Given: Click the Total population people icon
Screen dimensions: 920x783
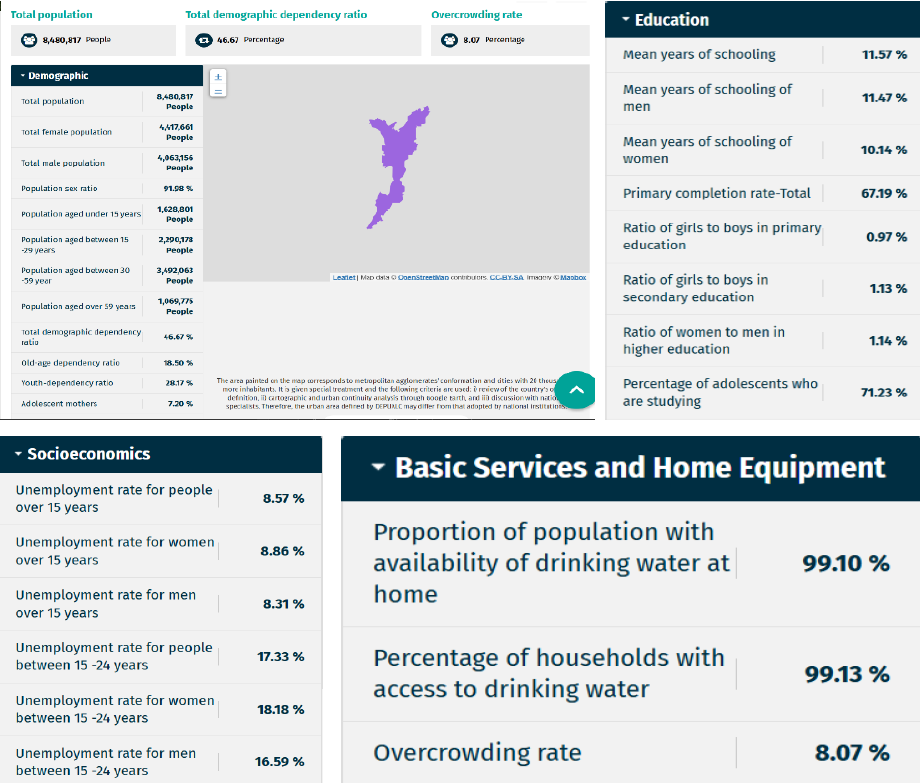Looking at the screenshot, I should pos(29,40).
